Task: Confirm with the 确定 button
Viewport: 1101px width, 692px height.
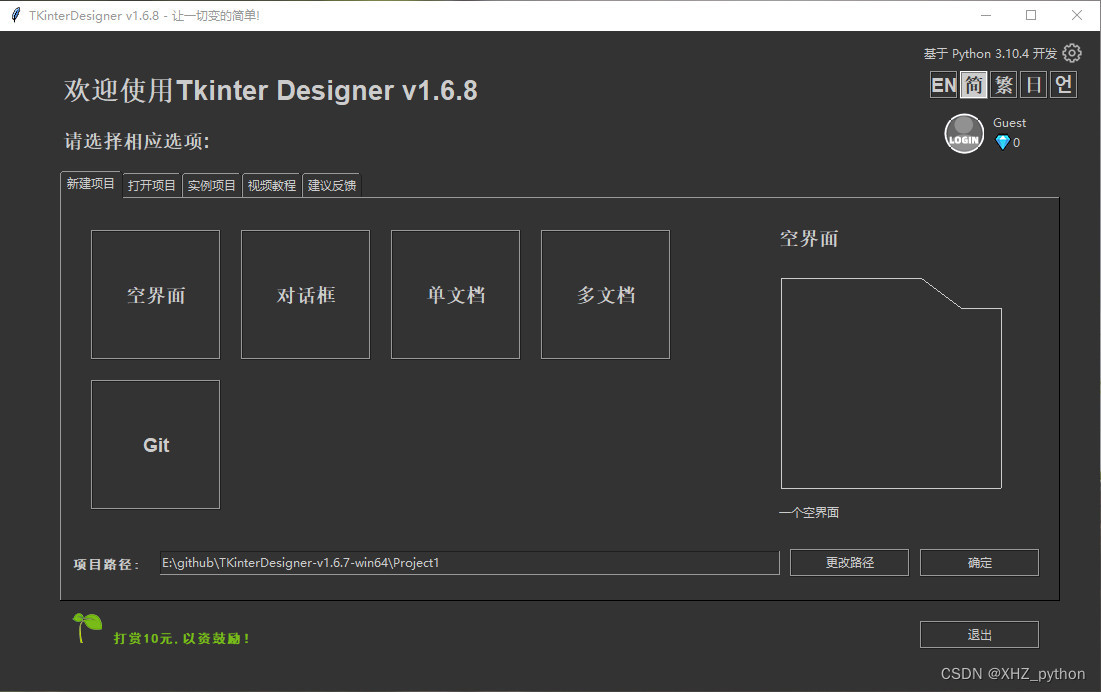Action: click(x=980, y=563)
